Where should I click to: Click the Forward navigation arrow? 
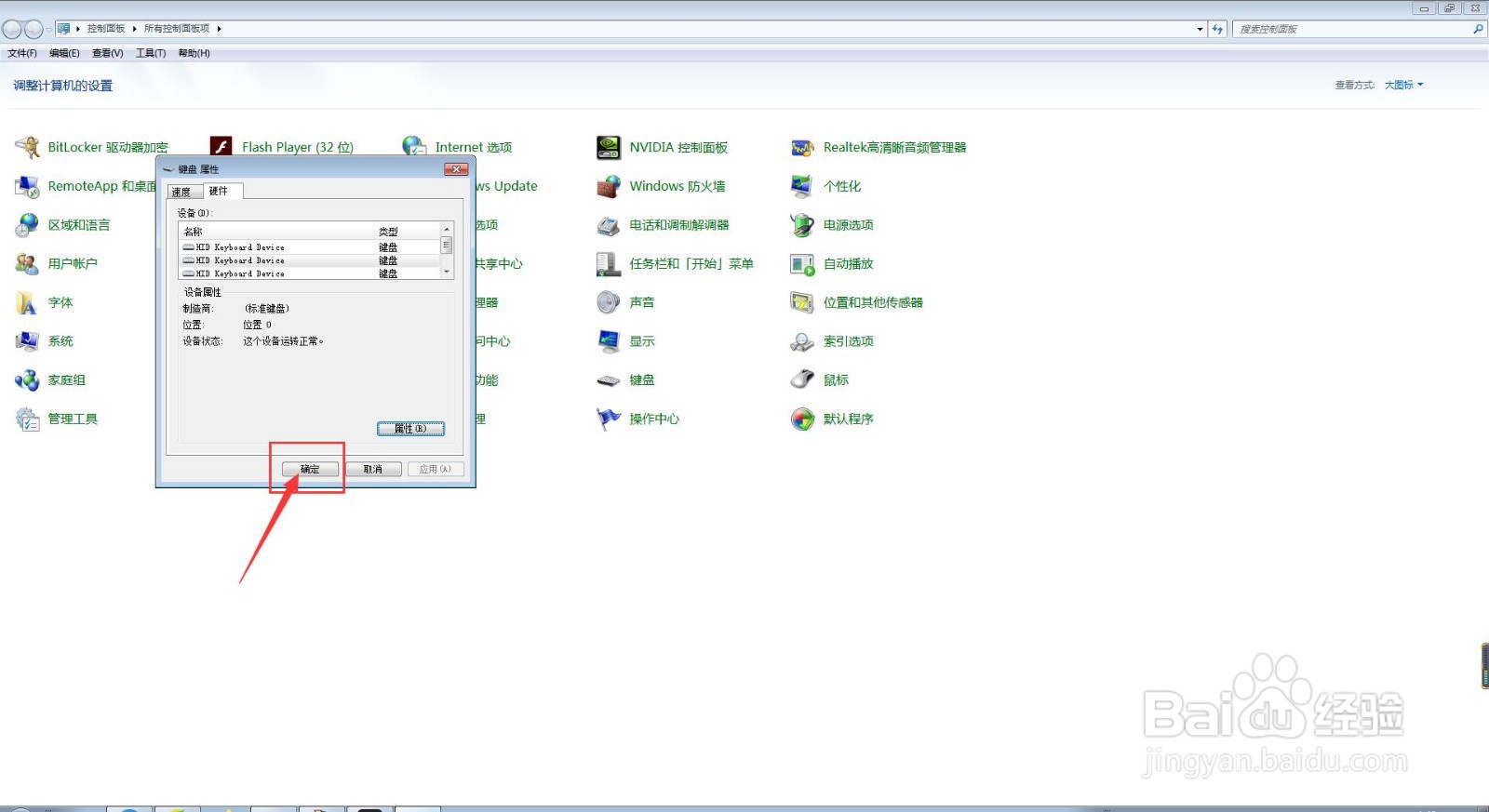tap(34, 29)
